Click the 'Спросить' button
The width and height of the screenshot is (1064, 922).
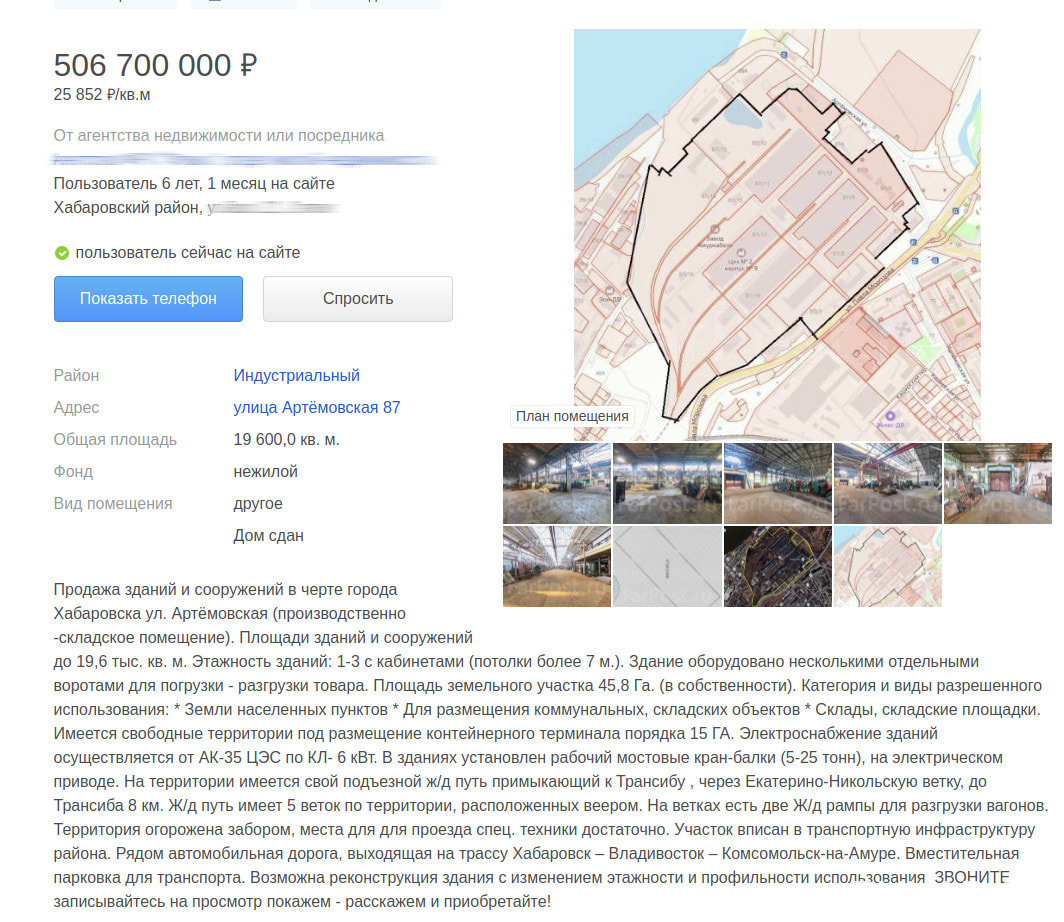pyautogui.click(x=358, y=299)
